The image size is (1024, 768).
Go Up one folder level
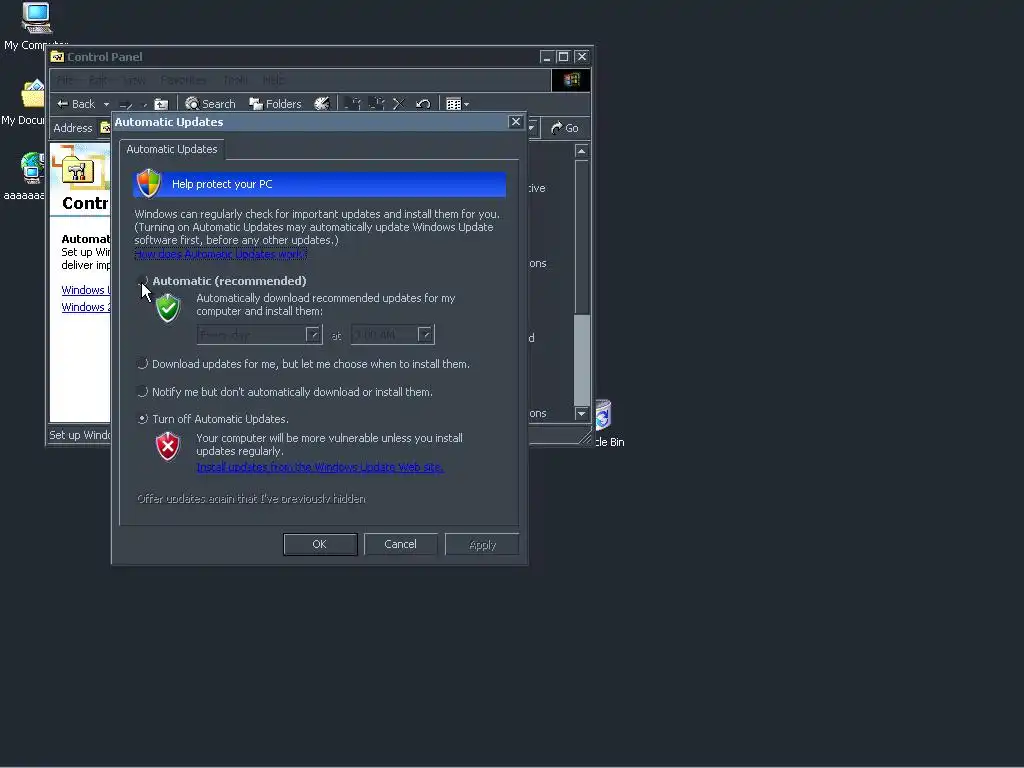tap(161, 104)
